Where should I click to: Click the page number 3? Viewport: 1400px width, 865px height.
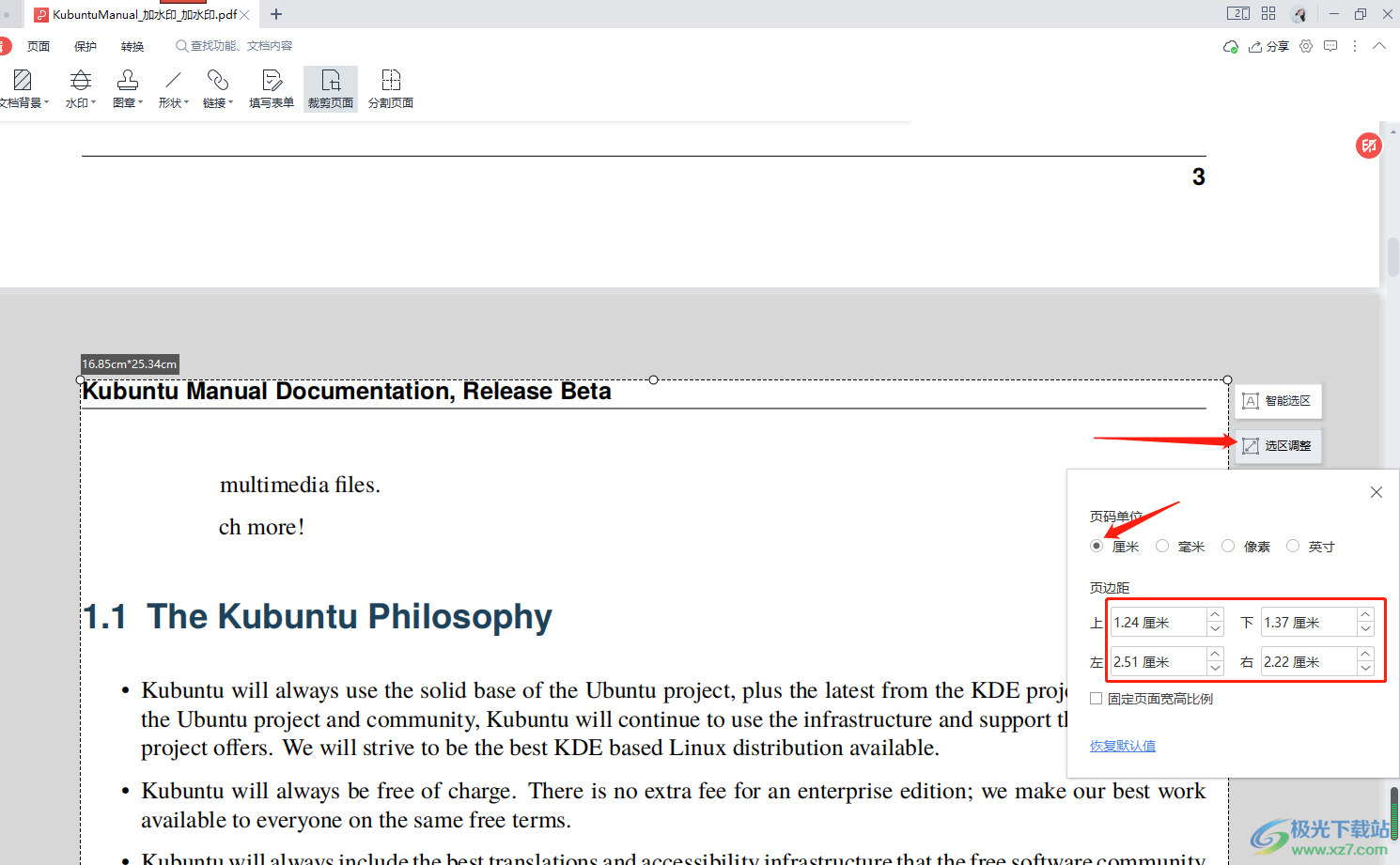tap(1198, 177)
